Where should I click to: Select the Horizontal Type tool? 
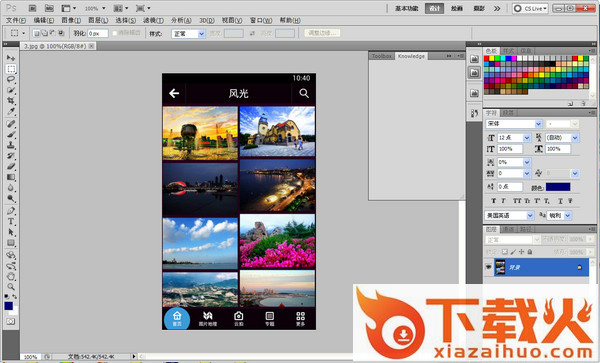tap(11, 221)
